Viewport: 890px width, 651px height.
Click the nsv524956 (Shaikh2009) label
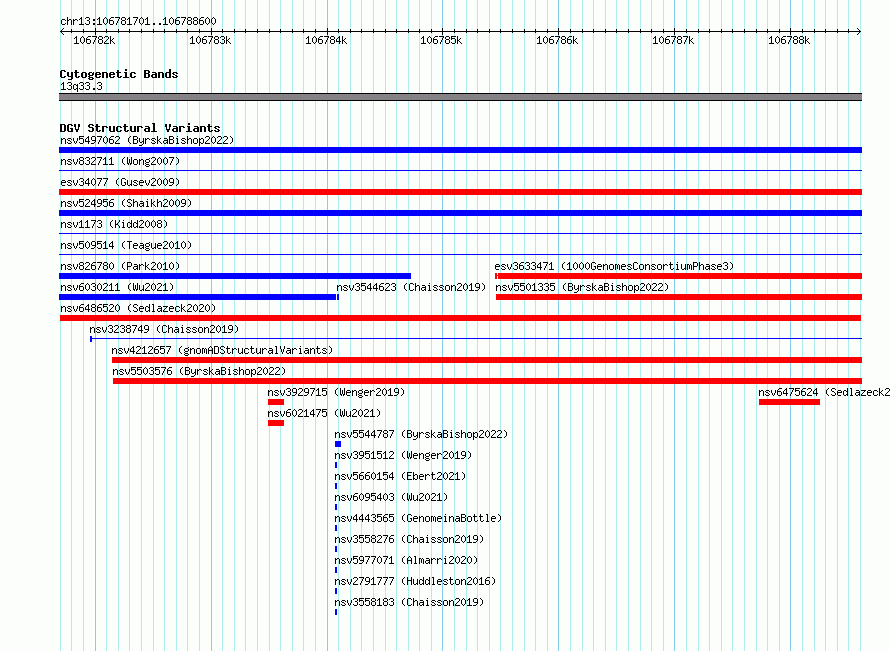[x=126, y=203]
